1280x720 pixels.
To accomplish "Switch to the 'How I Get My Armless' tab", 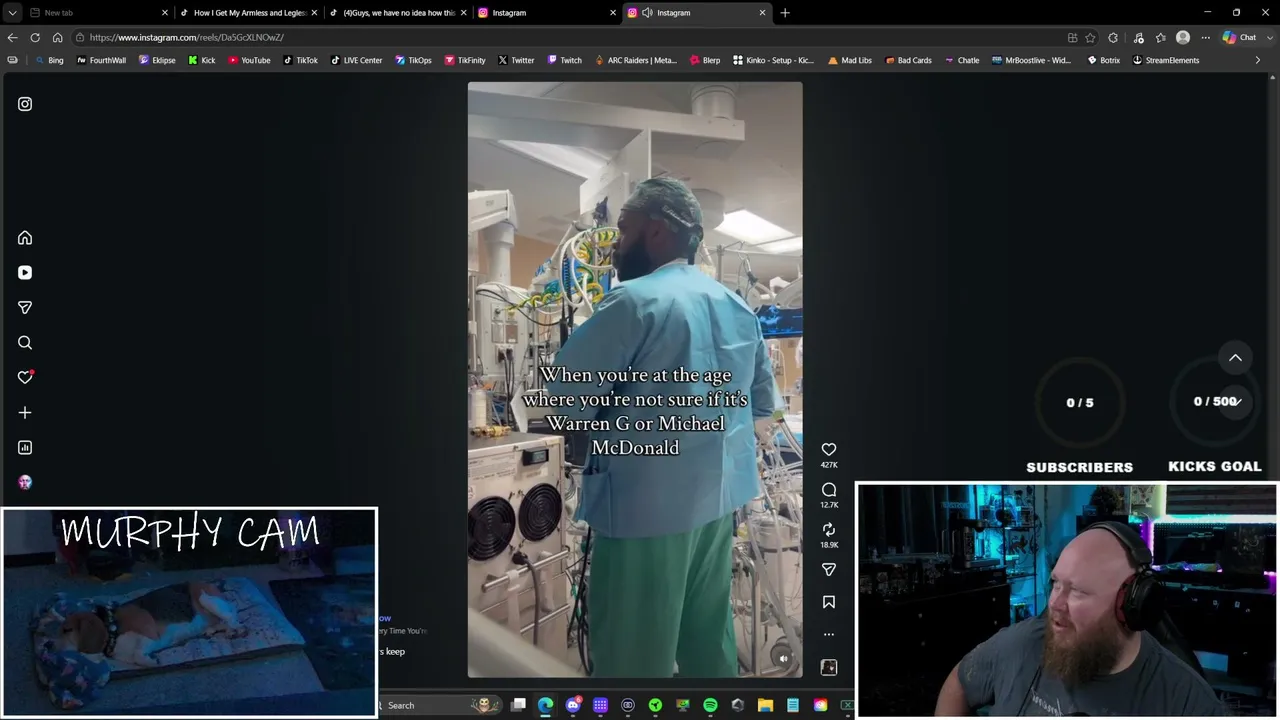I will point(248,13).
